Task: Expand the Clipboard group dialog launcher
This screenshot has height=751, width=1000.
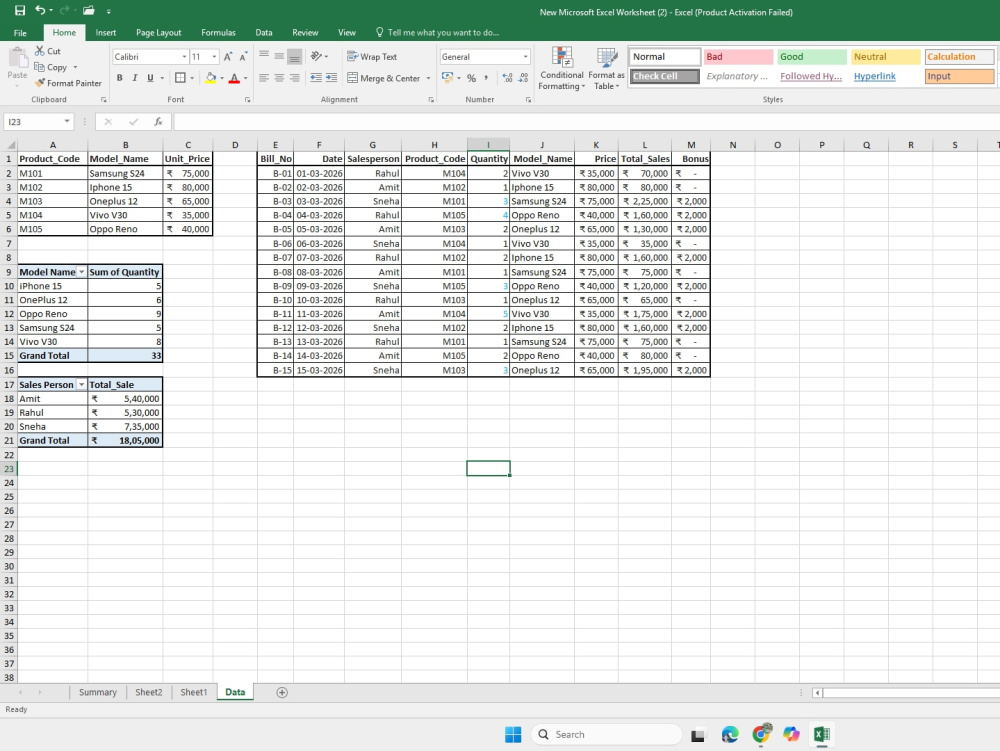Action: pyautogui.click(x=103, y=100)
